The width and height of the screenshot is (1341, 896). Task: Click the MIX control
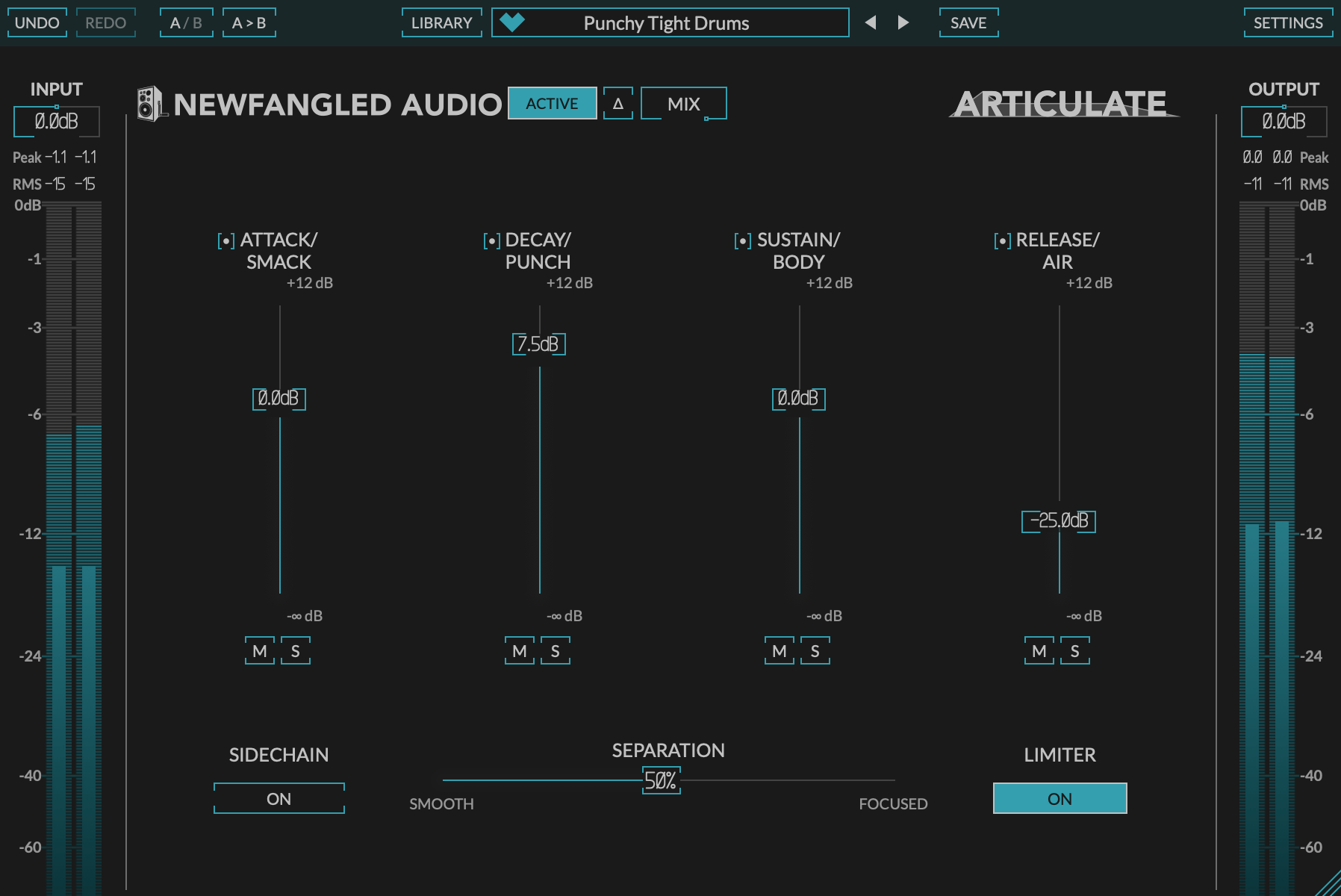tap(683, 103)
